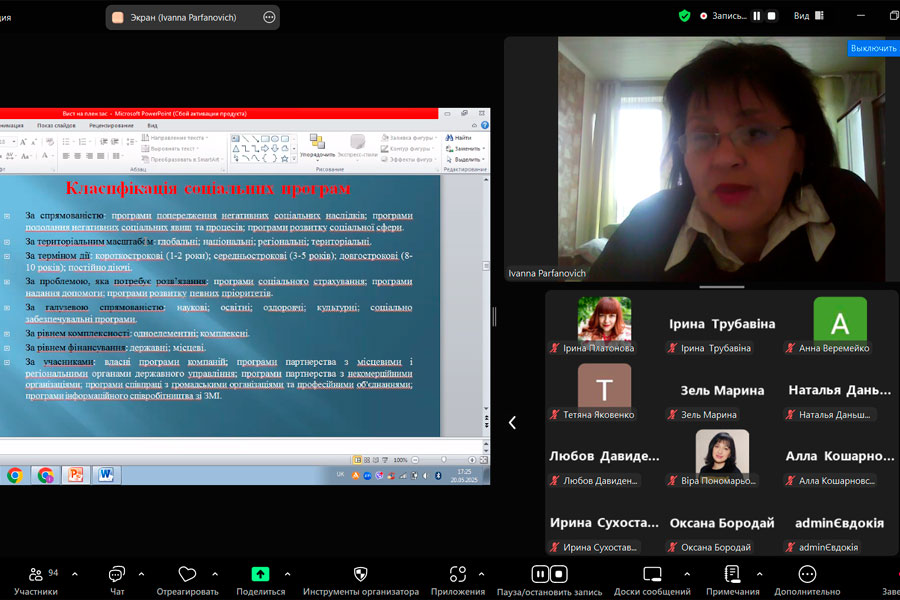Image resolution: width=900 pixels, height=600 pixels.
Task: Open Word icon in Windows taskbar
Action: [106, 475]
